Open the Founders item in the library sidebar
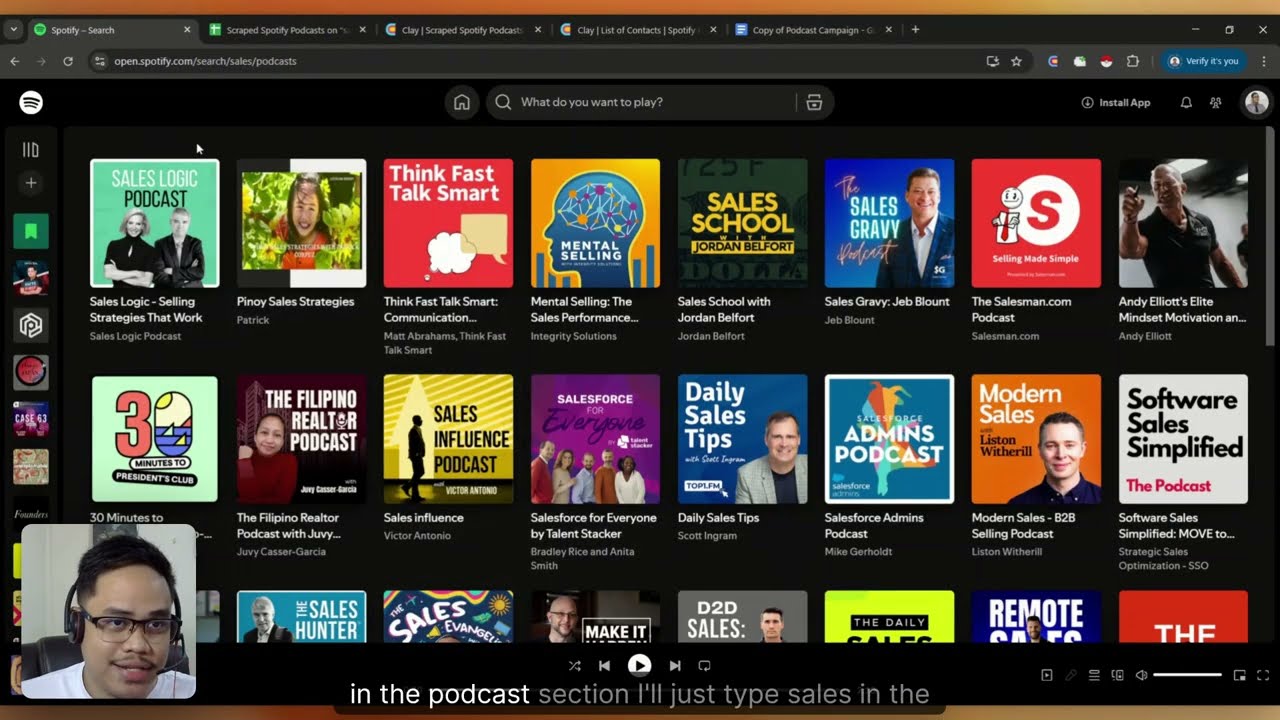 click(x=31, y=514)
